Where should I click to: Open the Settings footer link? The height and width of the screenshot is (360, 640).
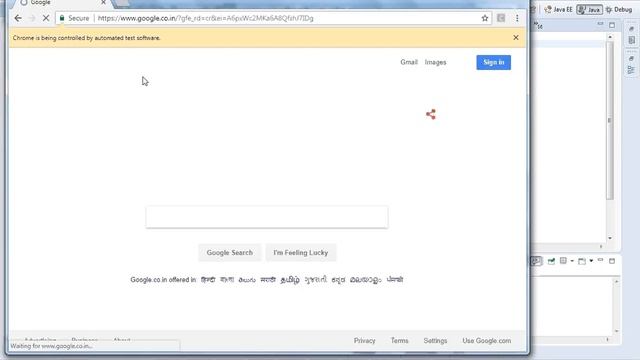point(435,340)
